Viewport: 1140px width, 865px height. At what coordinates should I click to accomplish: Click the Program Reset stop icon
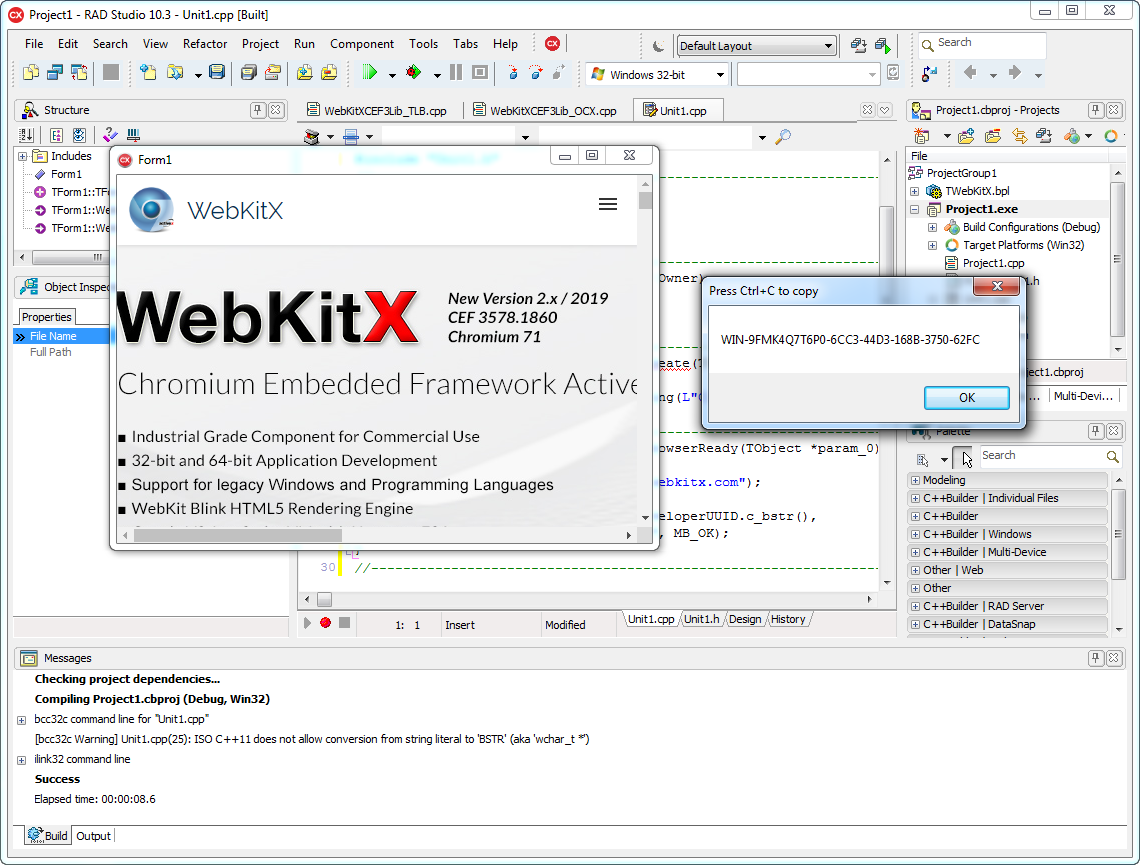coord(480,72)
